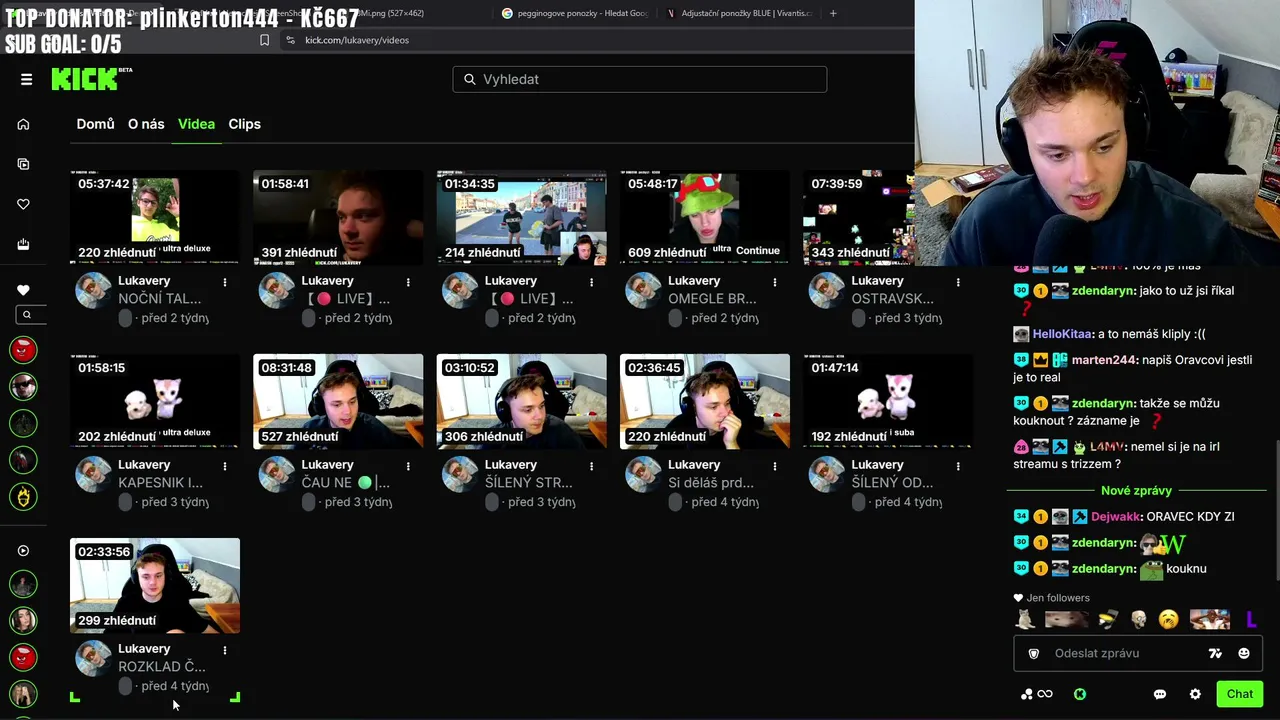
Task: Open options menu for KAPESNIK I... video
Action: click(x=225, y=466)
